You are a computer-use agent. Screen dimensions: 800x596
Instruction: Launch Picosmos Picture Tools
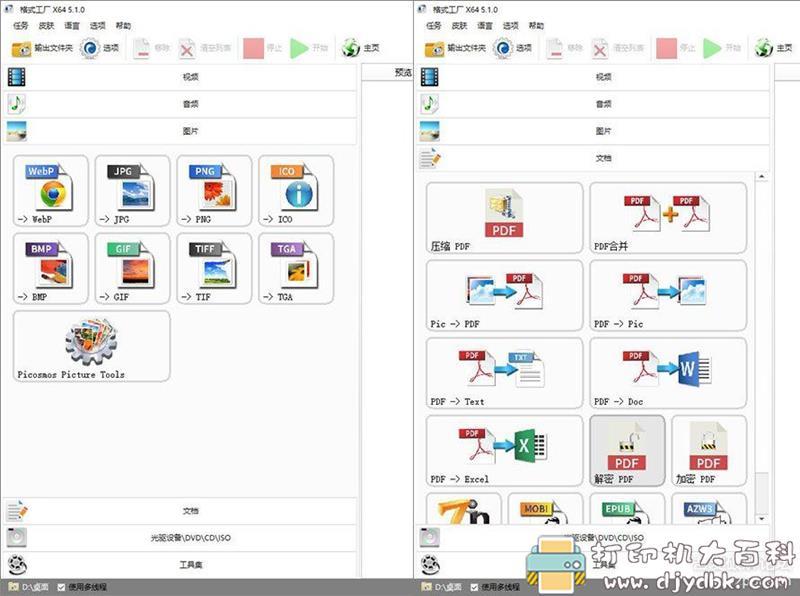coord(91,346)
